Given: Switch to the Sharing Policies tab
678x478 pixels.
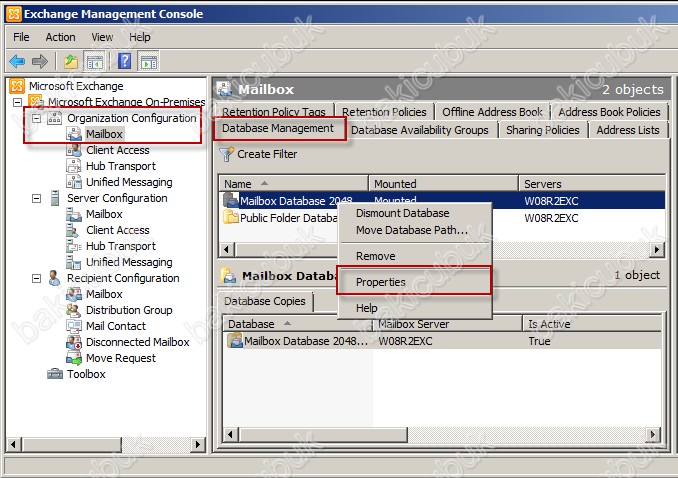Looking at the screenshot, I should (542, 130).
